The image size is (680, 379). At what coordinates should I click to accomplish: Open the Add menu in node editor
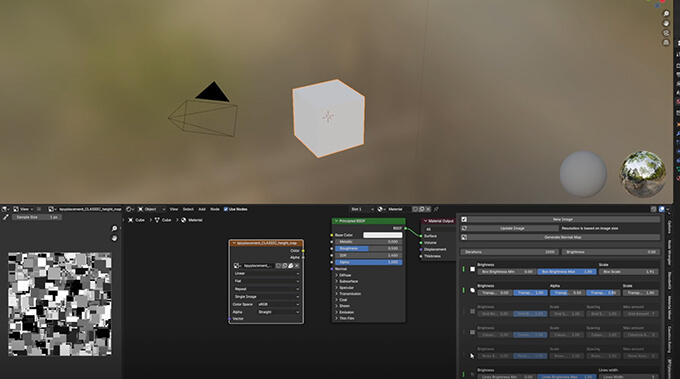coord(202,209)
